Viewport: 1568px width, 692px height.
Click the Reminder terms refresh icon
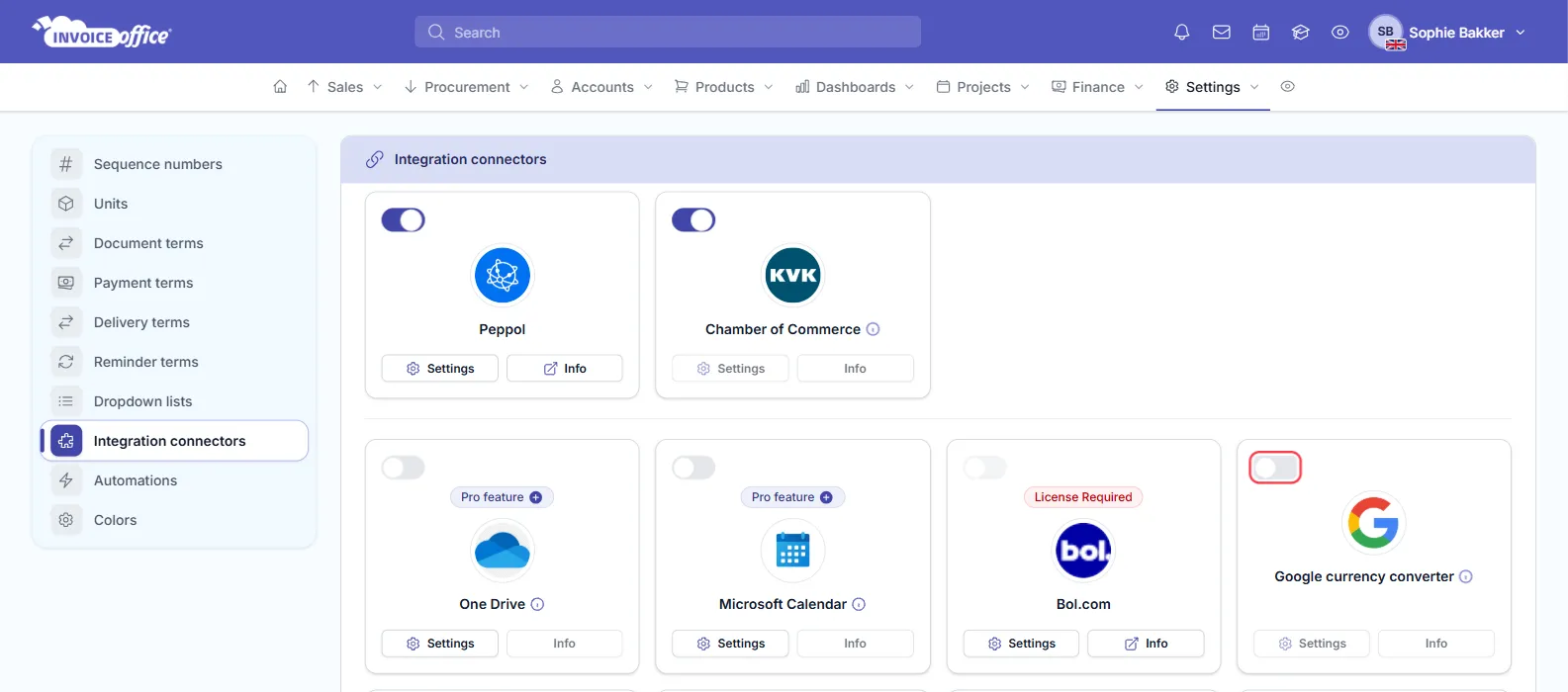coord(66,362)
